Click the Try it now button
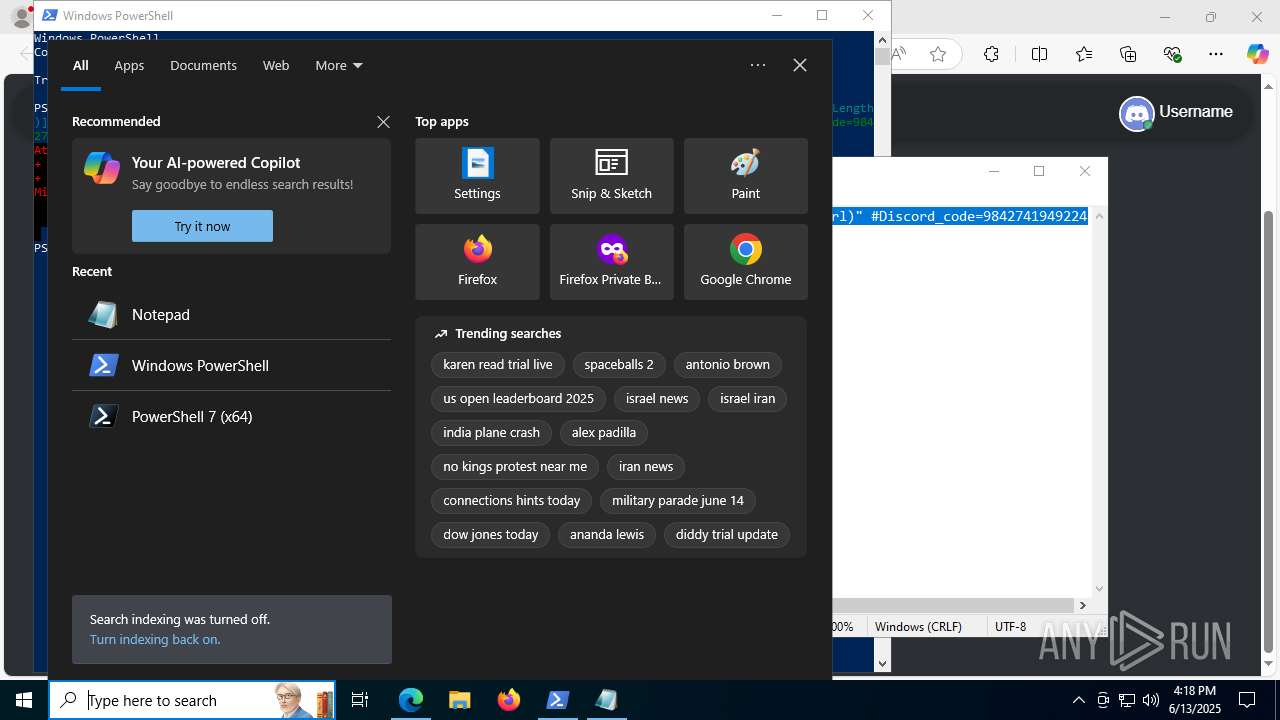Image resolution: width=1280 pixels, height=720 pixels. point(202,226)
